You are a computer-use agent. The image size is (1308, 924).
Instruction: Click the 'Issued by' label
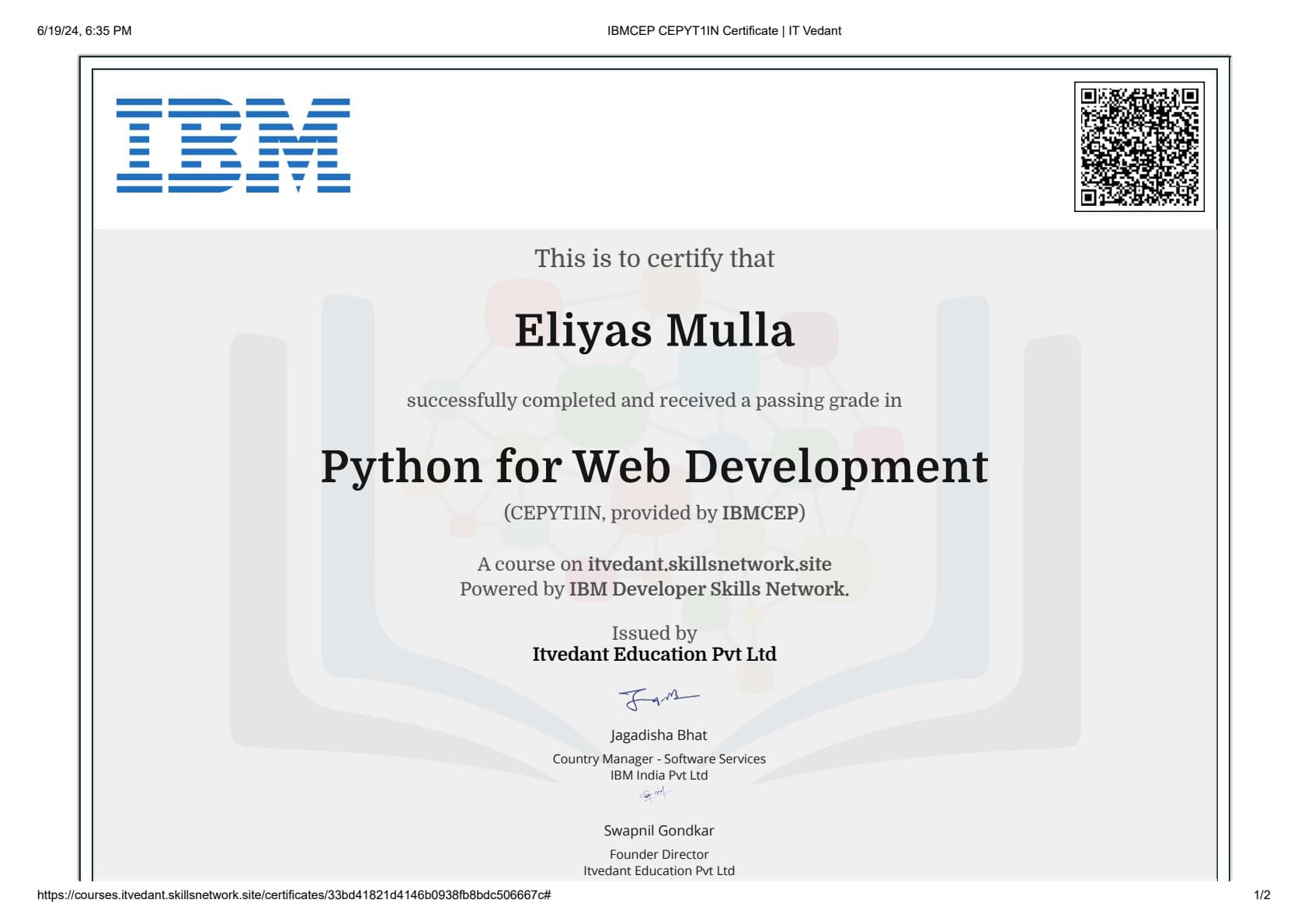pyautogui.click(x=654, y=633)
